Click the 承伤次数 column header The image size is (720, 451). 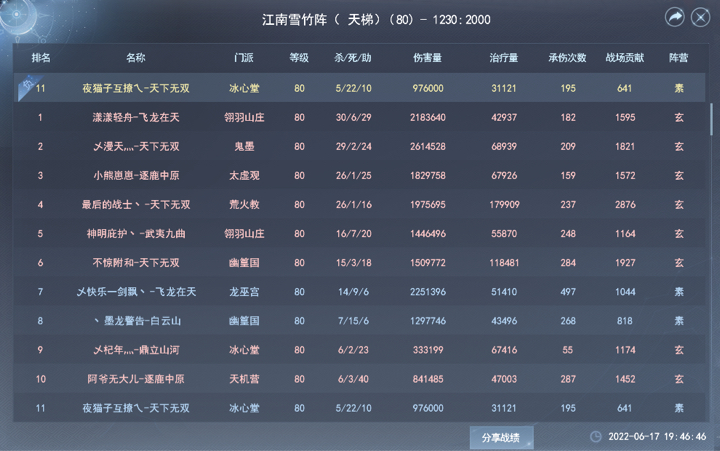[x=568, y=58]
